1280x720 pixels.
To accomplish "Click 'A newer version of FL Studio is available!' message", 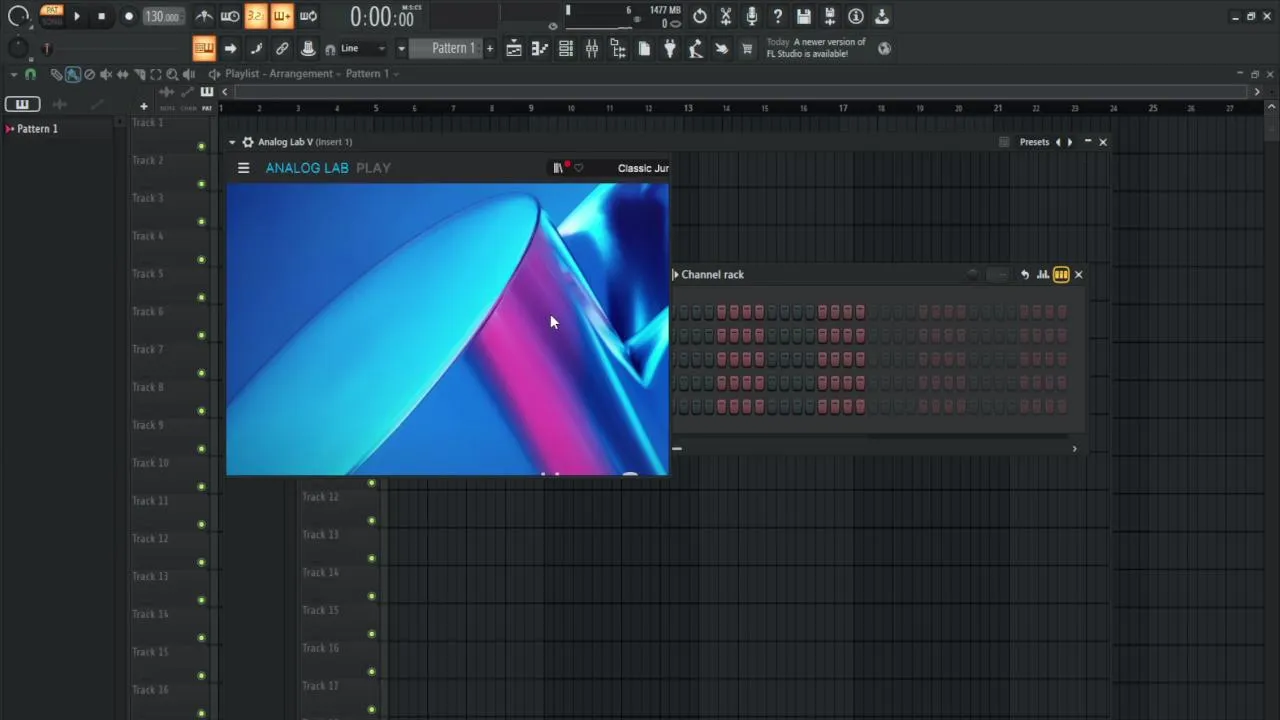I will click(816, 48).
